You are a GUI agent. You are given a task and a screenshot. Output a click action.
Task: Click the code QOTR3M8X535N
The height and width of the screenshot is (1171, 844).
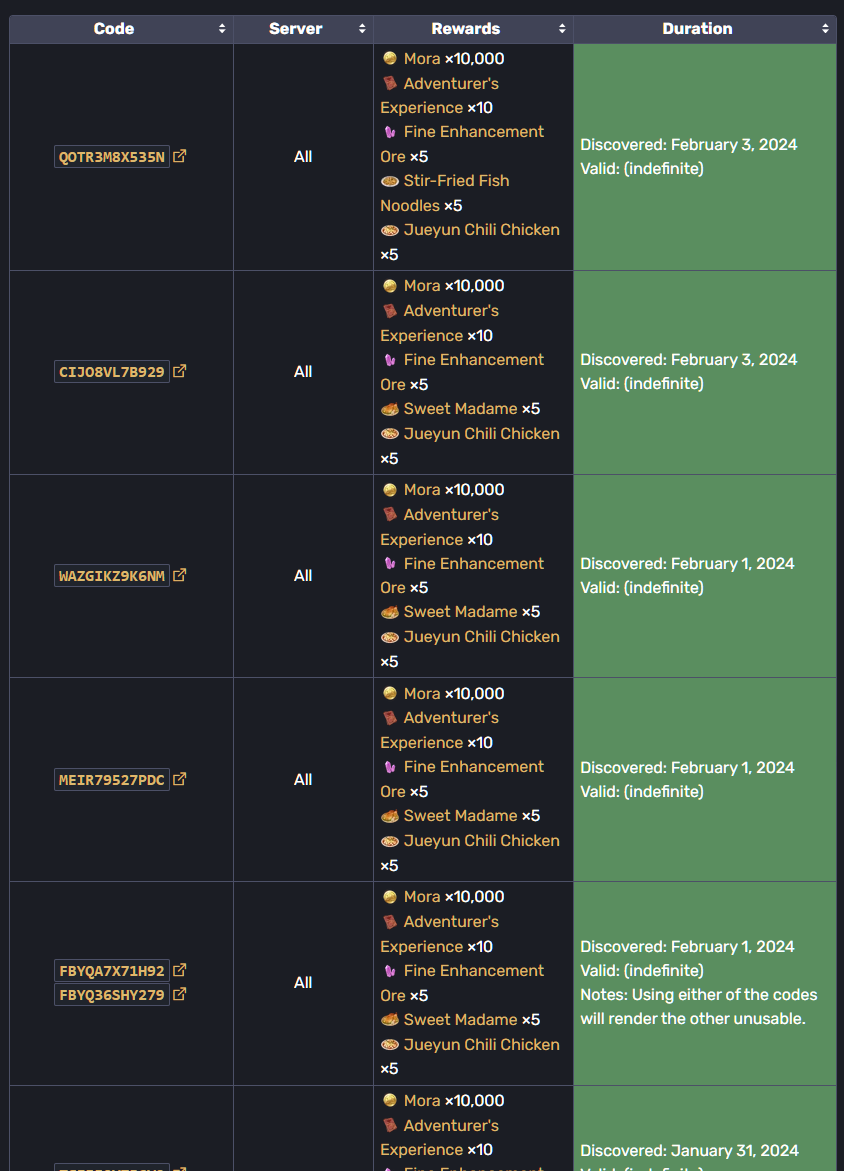click(x=112, y=157)
